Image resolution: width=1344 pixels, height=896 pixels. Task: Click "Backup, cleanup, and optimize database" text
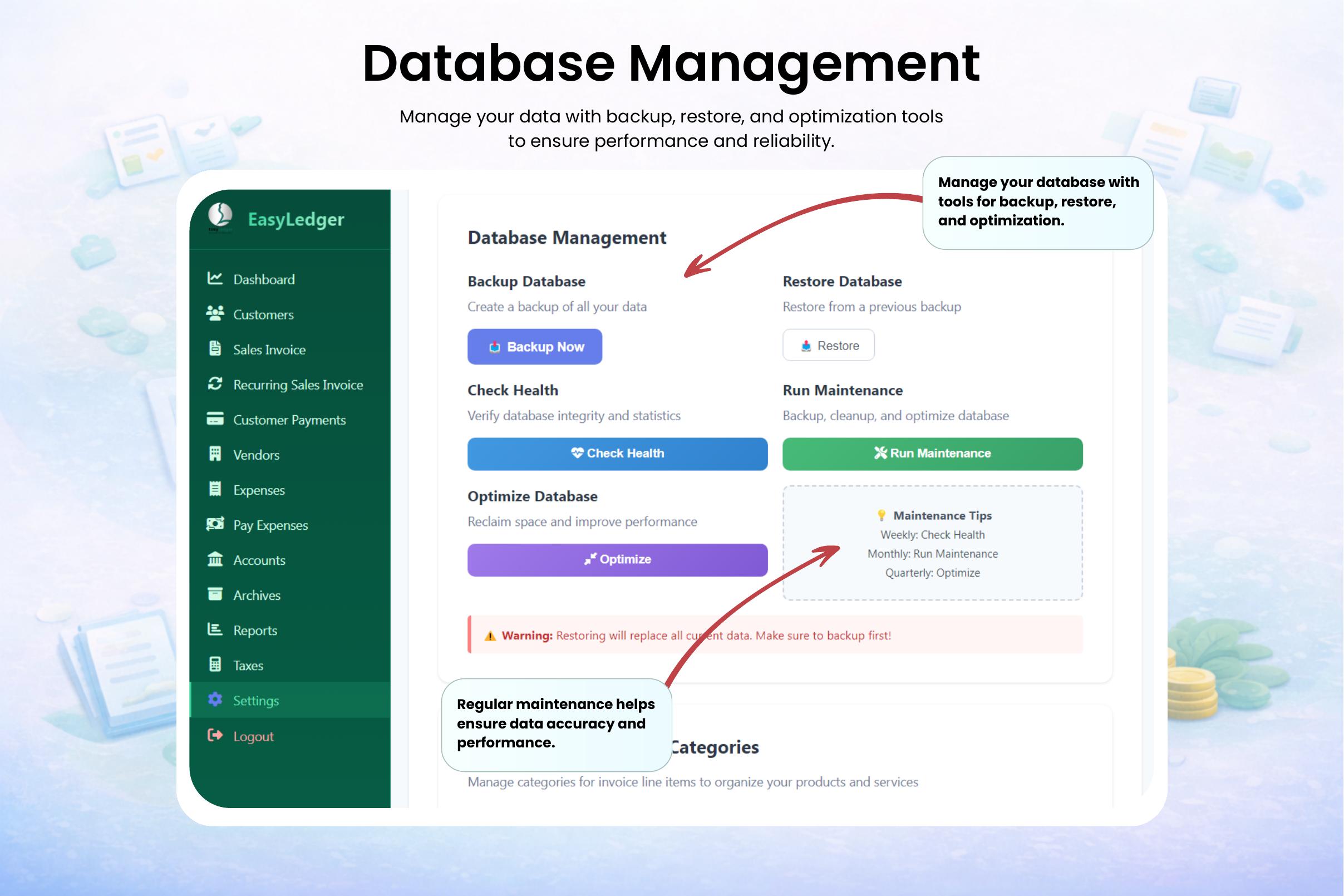point(896,416)
